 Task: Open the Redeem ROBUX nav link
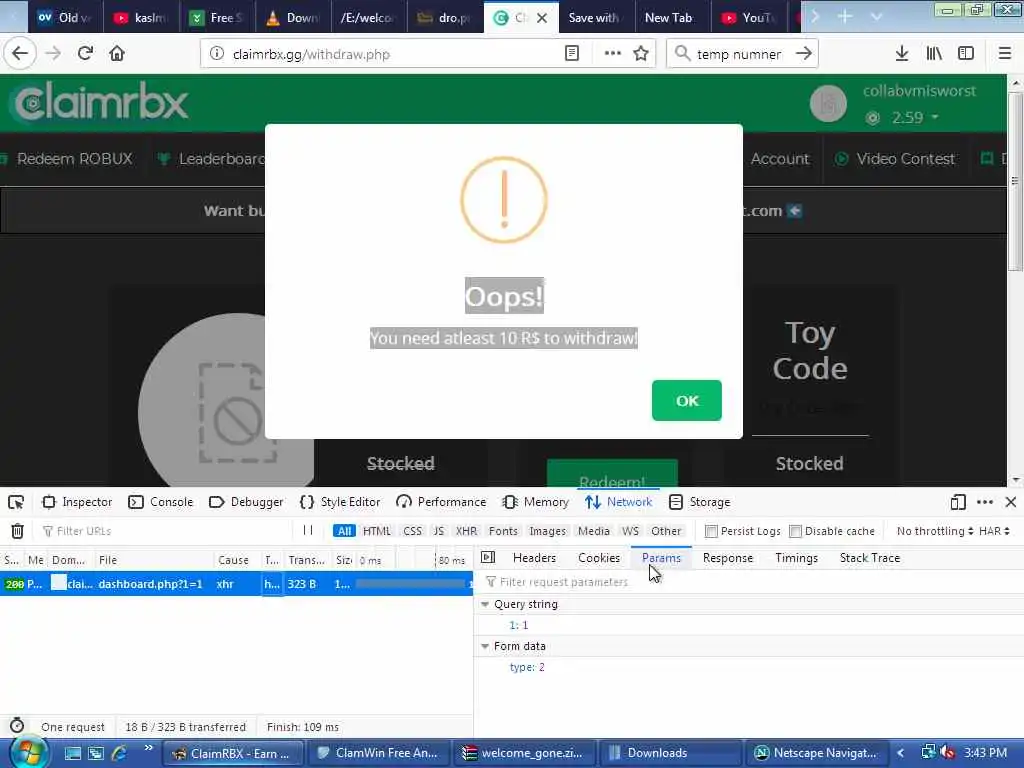click(74, 159)
